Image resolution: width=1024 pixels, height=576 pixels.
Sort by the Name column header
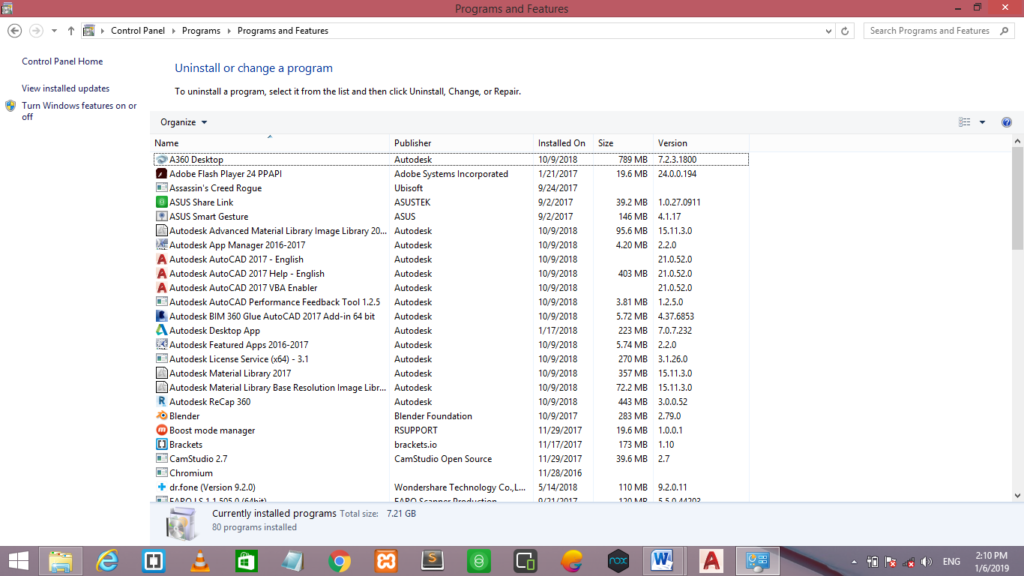tap(270, 143)
